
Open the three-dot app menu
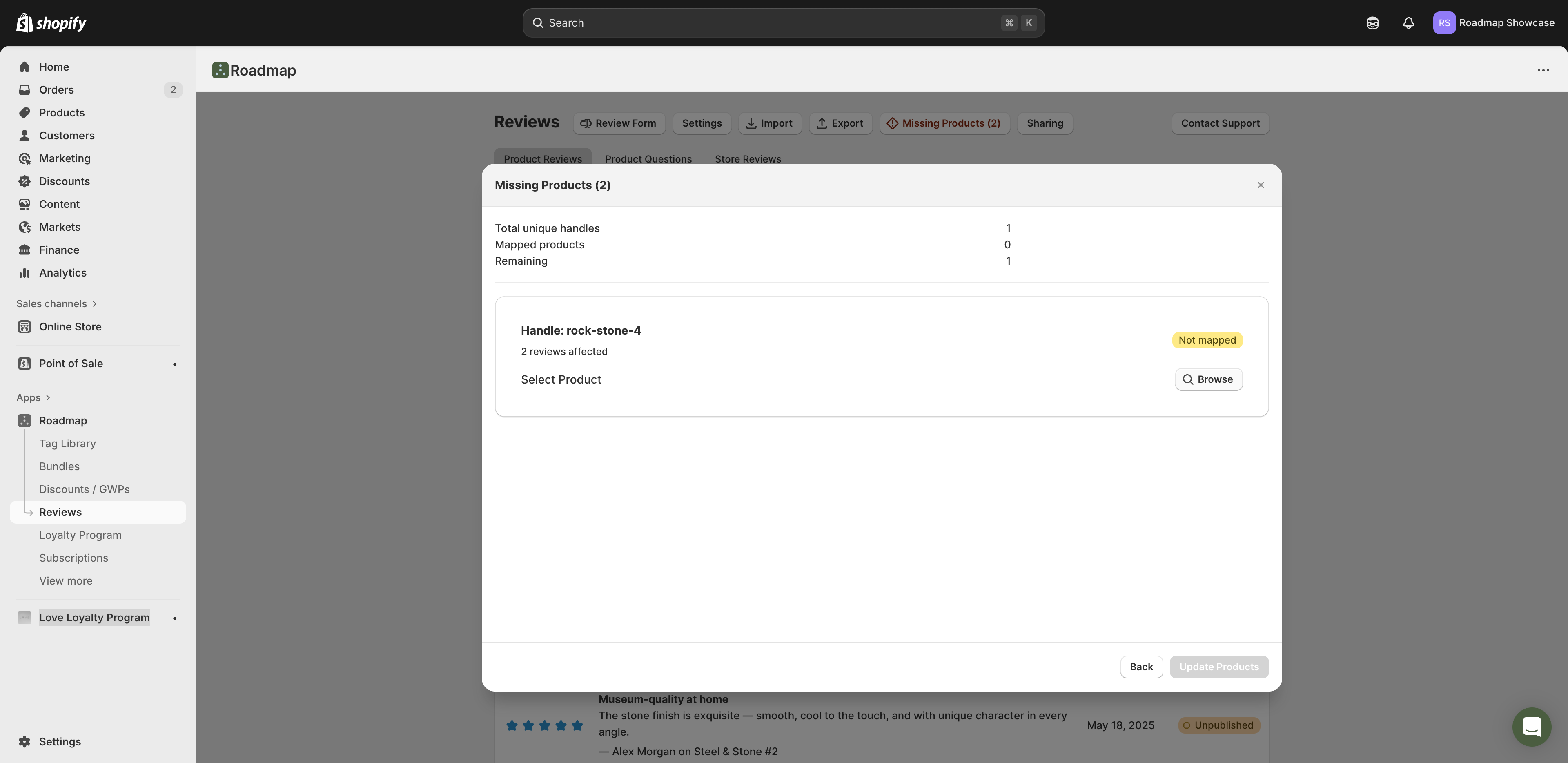click(1542, 71)
